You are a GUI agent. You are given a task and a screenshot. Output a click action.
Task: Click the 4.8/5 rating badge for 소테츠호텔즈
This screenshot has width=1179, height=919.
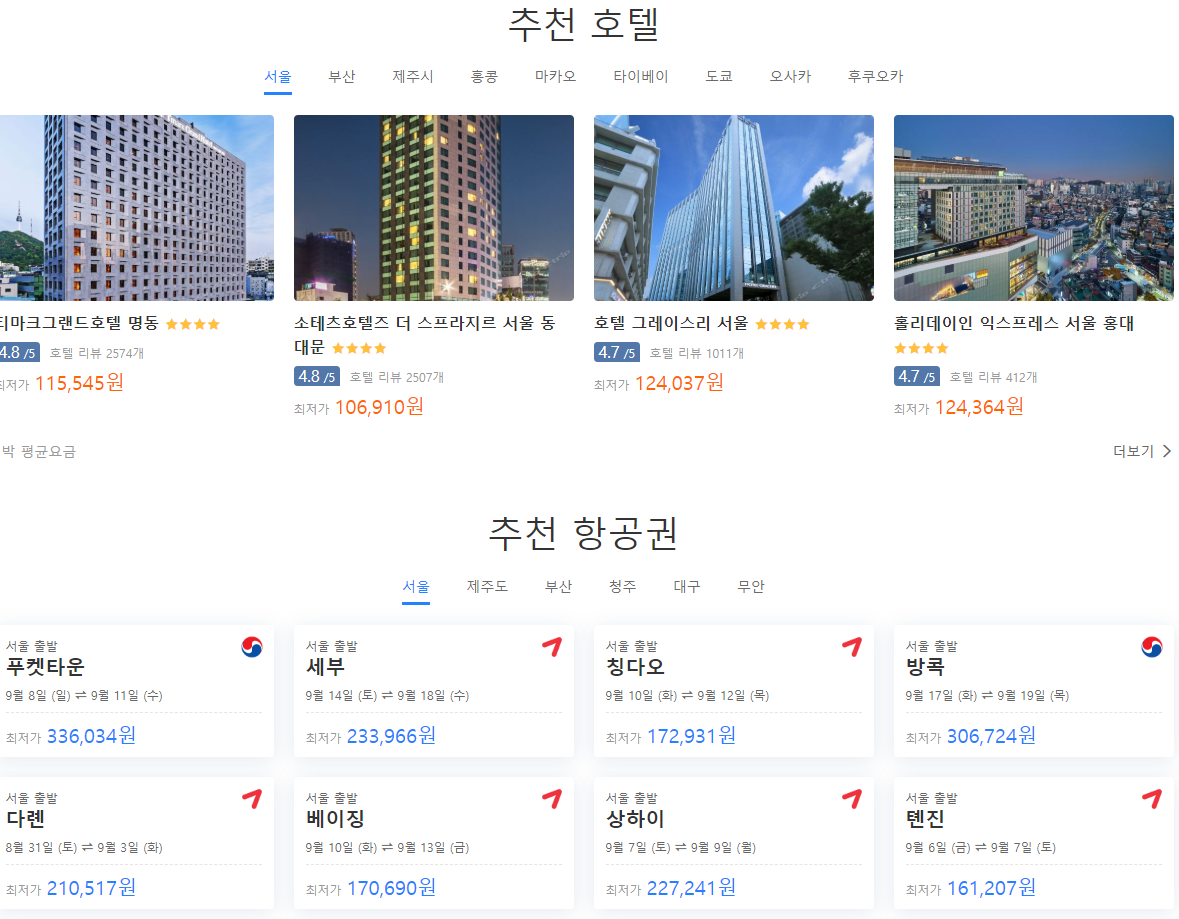point(317,376)
